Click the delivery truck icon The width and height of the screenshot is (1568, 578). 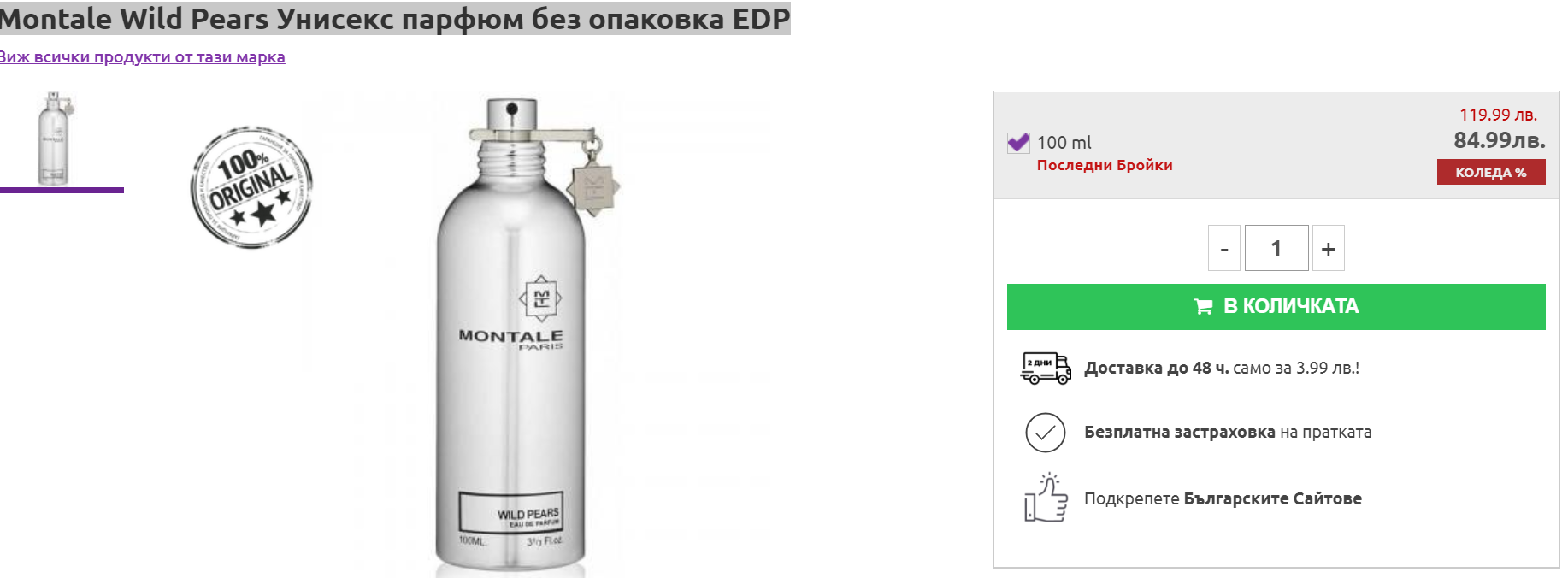point(1045,369)
